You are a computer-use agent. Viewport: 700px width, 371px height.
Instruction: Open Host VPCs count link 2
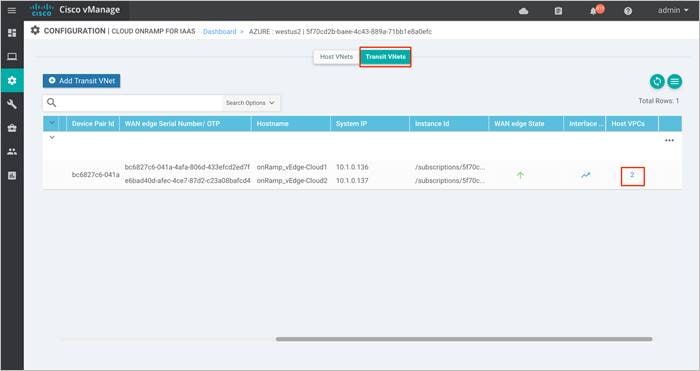pyautogui.click(x=632, y=175)
